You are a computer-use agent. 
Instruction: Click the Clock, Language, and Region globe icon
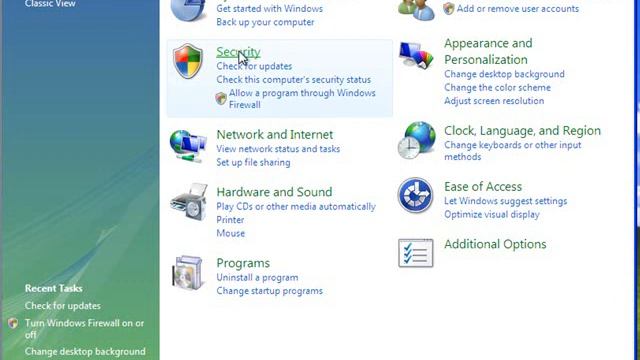pyautogui.click(x=417, y=140)
